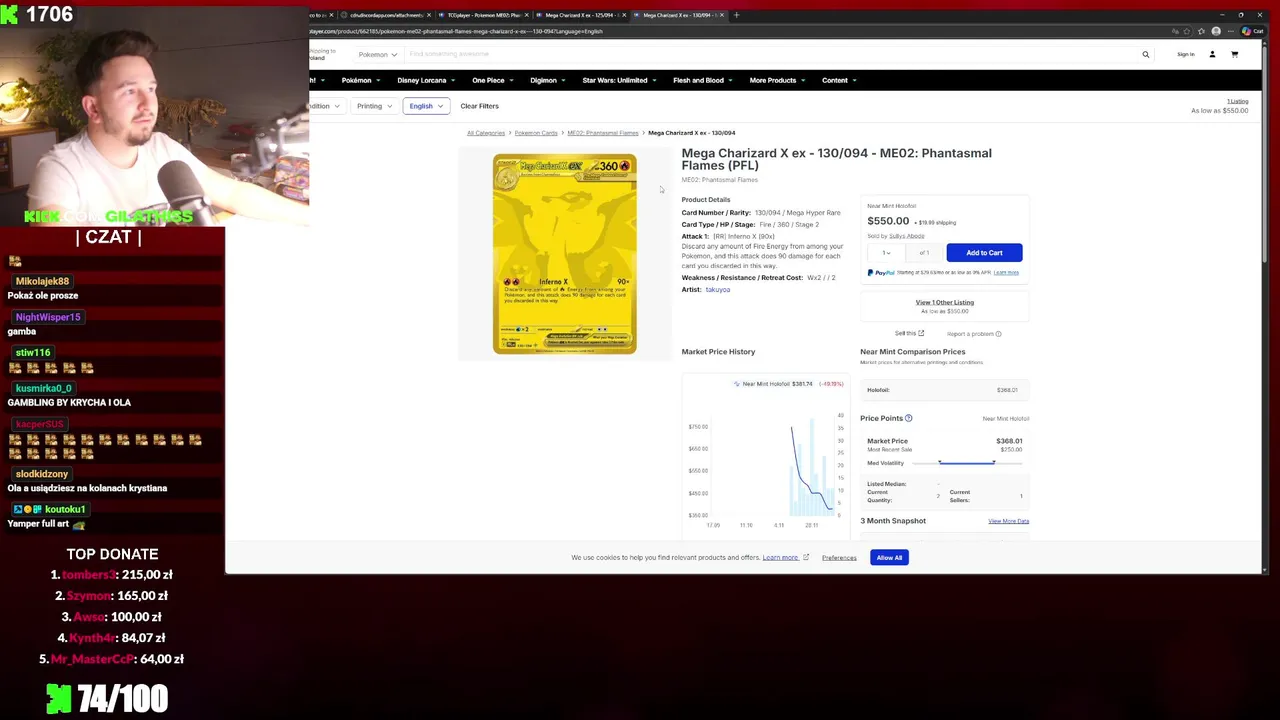Open the Digimon navigation menu
This screenshot has width=1280, height=720.
click(x=548, y=80)
